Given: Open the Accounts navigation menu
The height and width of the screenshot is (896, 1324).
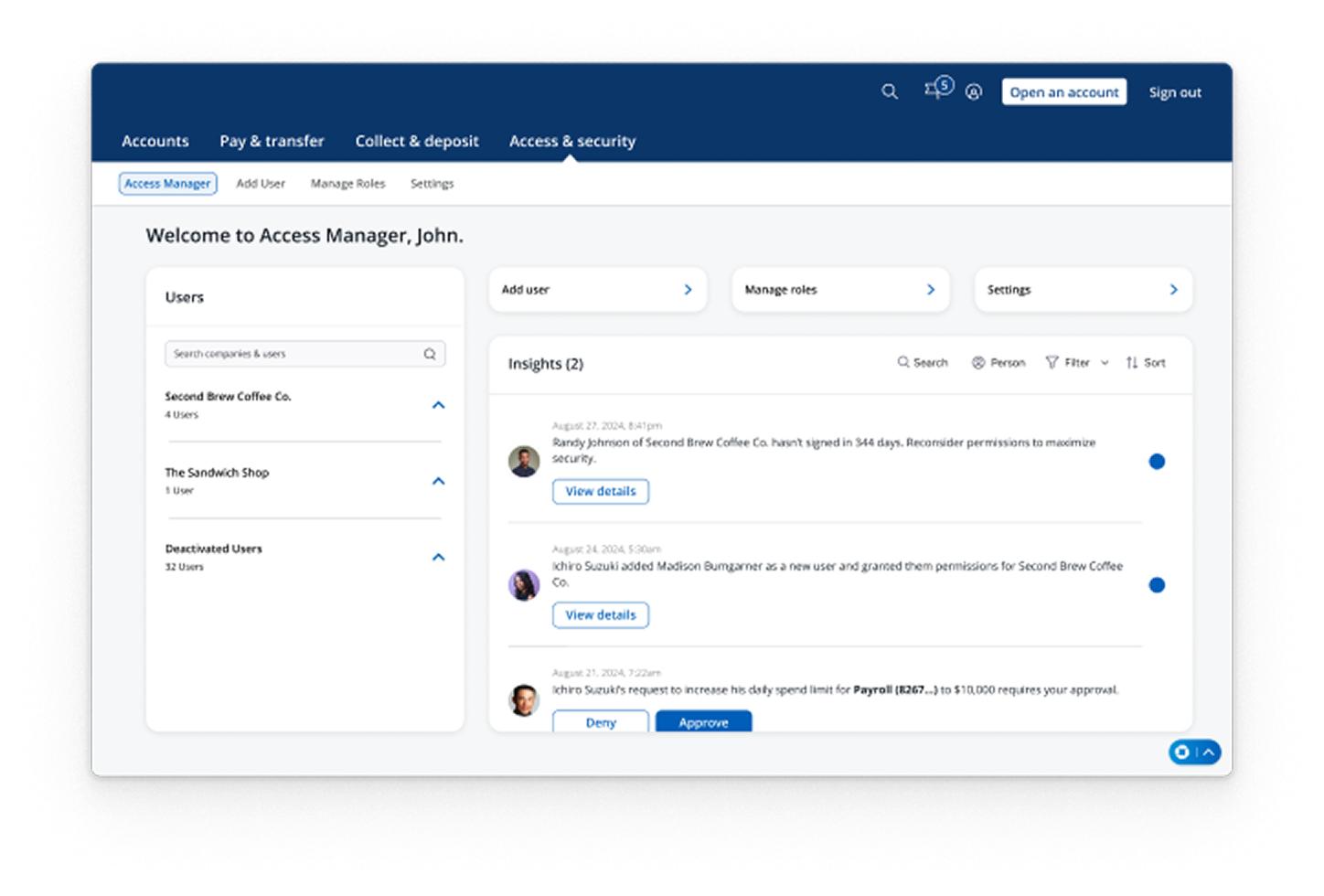Looking at the screenshot, I should click(x=155, y=141).
